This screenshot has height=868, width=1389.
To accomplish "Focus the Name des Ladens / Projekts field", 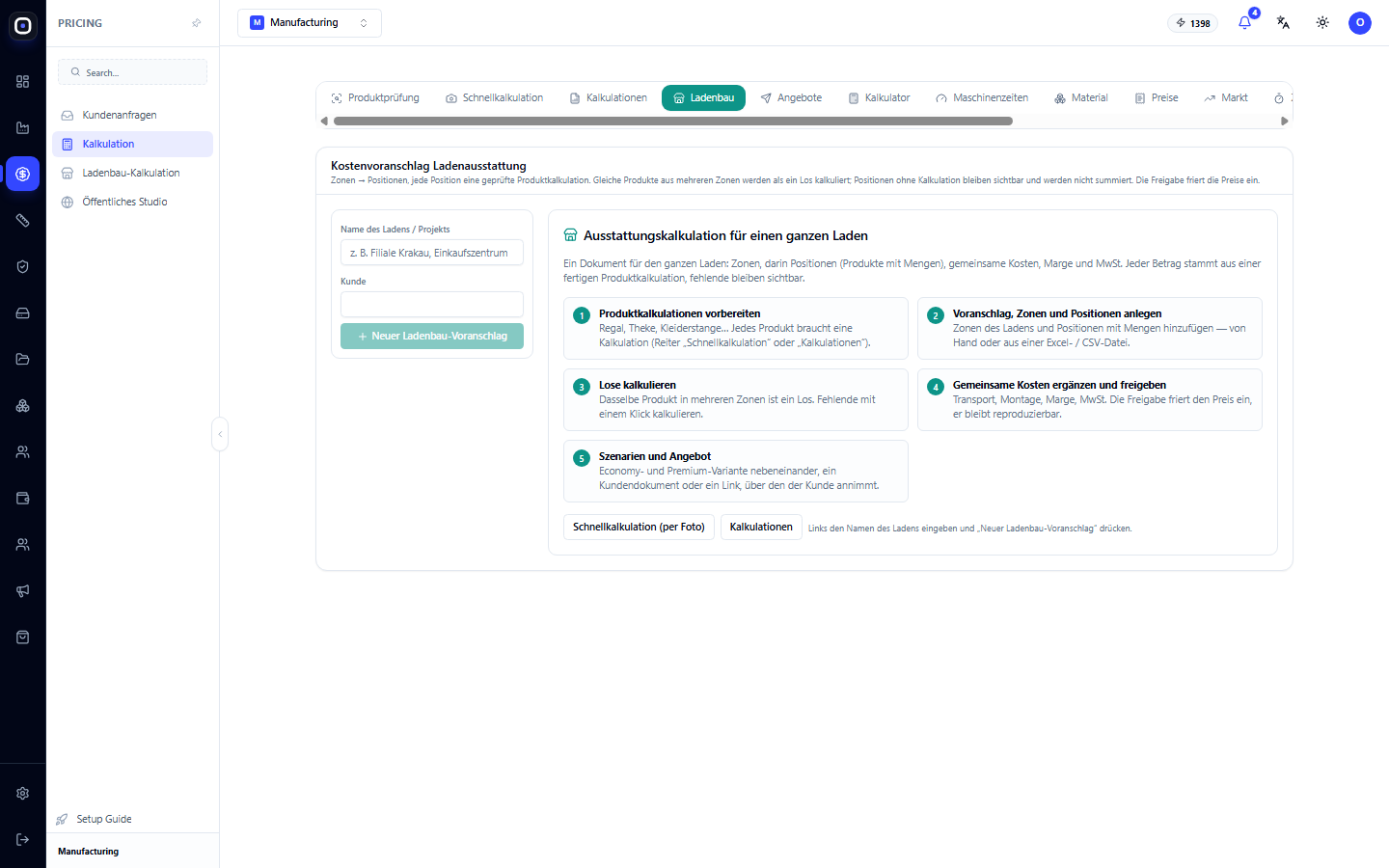I will (432, 253).
